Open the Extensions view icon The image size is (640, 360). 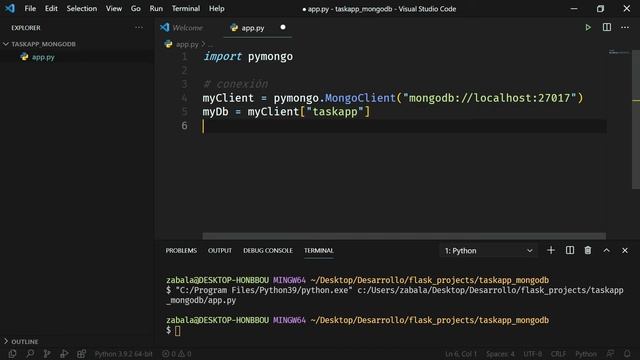tap(82, 353)
